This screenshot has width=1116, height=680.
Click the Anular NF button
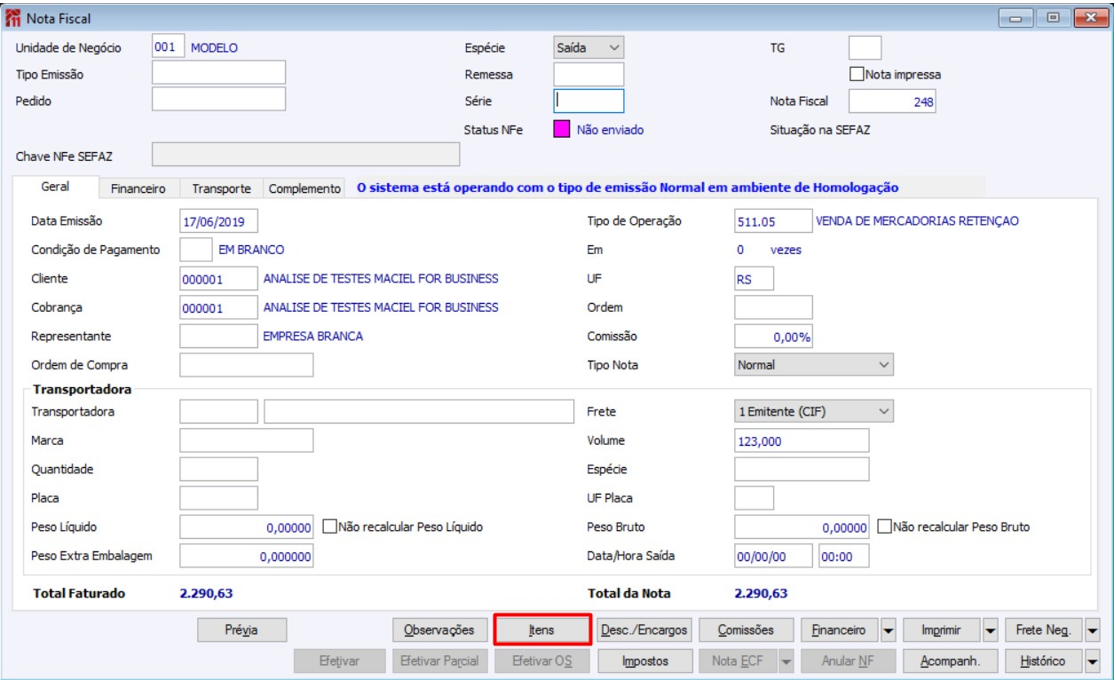[x=848, y=661]
